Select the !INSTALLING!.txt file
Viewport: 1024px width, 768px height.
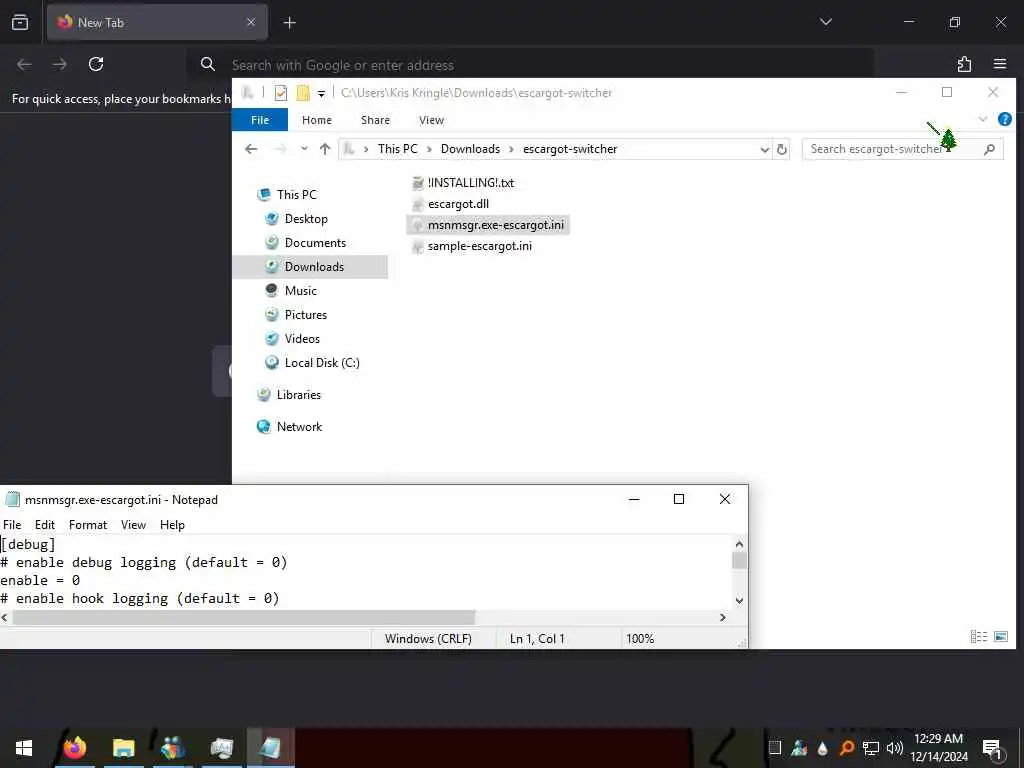pyautogui.click(x=470, y=183)
